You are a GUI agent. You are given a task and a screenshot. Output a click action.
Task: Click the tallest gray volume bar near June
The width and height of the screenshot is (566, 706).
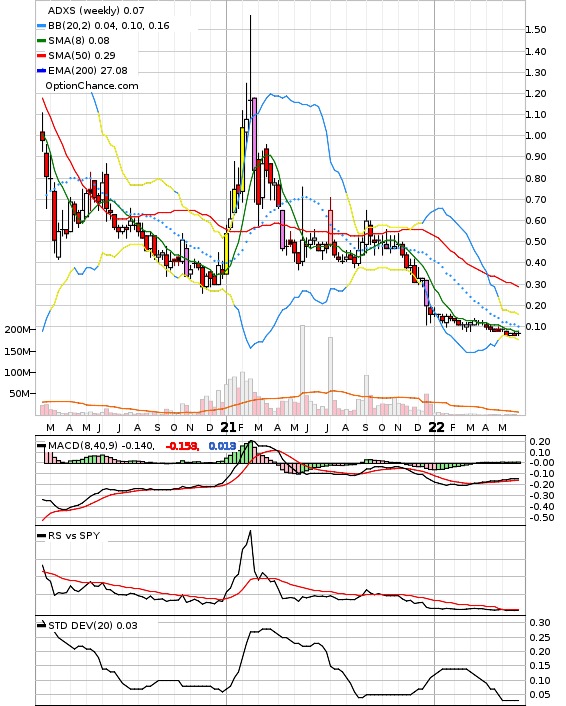click(302, 370)
